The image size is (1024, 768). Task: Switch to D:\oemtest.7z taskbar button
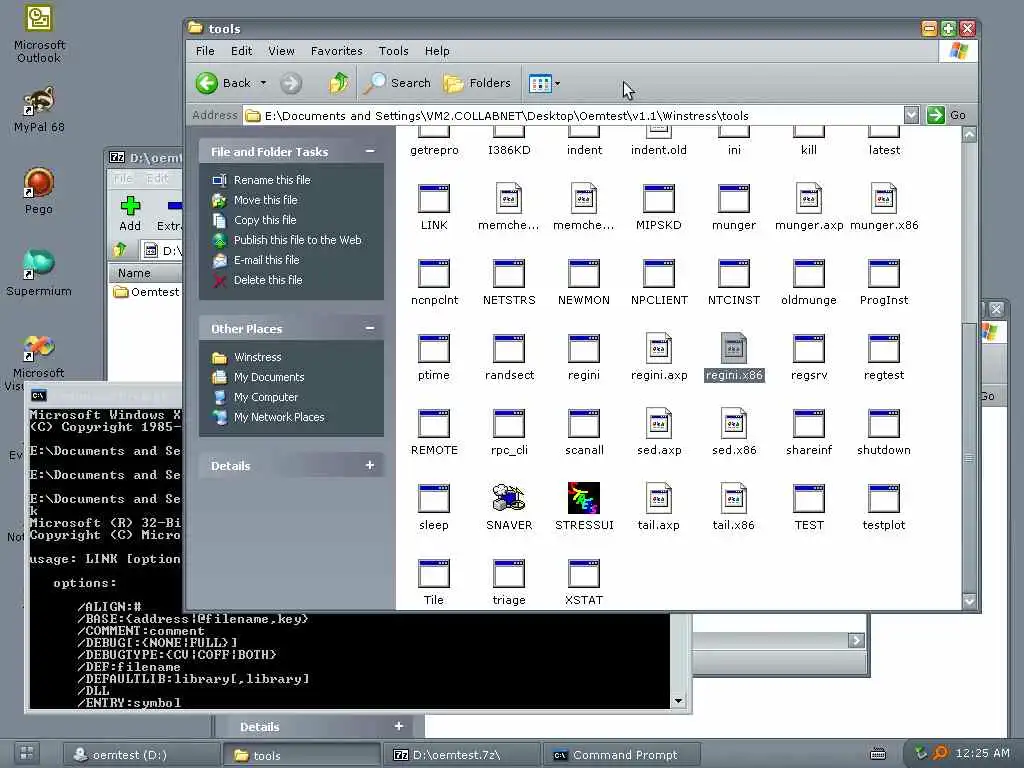pyautogui.click(x=461, y=755)
